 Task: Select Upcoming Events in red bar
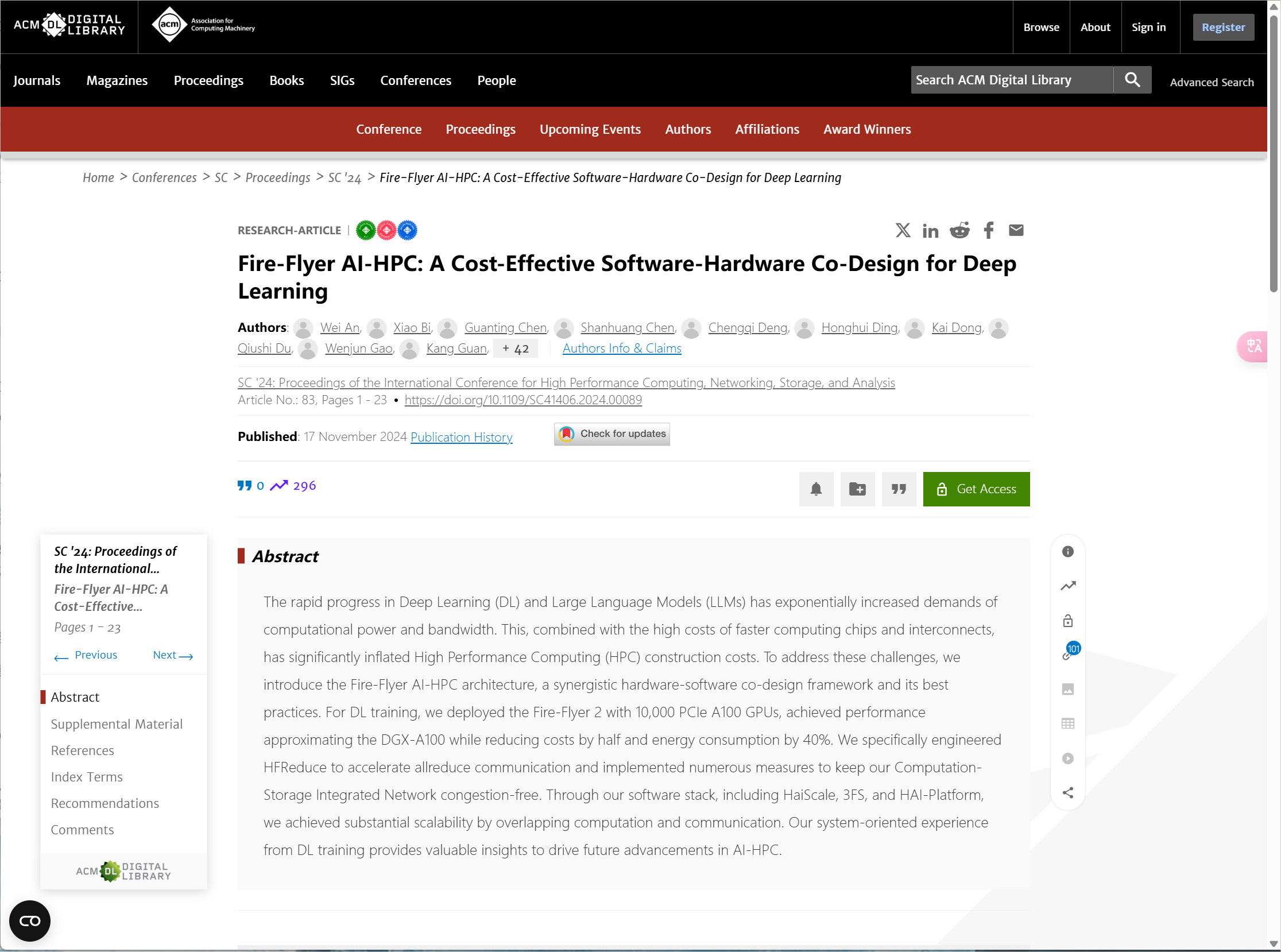[x=590, y=129]
